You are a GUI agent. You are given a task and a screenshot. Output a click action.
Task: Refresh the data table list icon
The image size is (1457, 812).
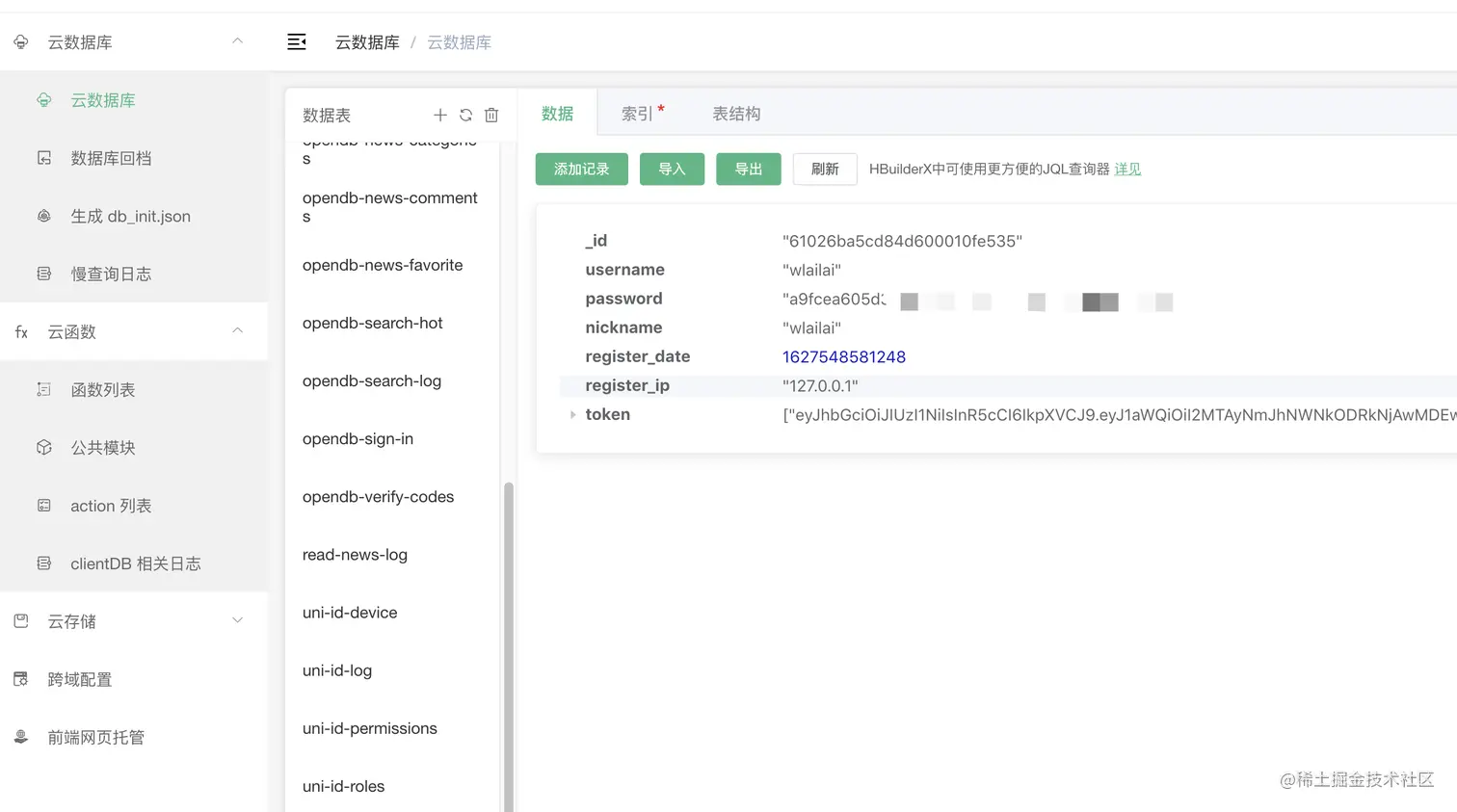[465, 115]
